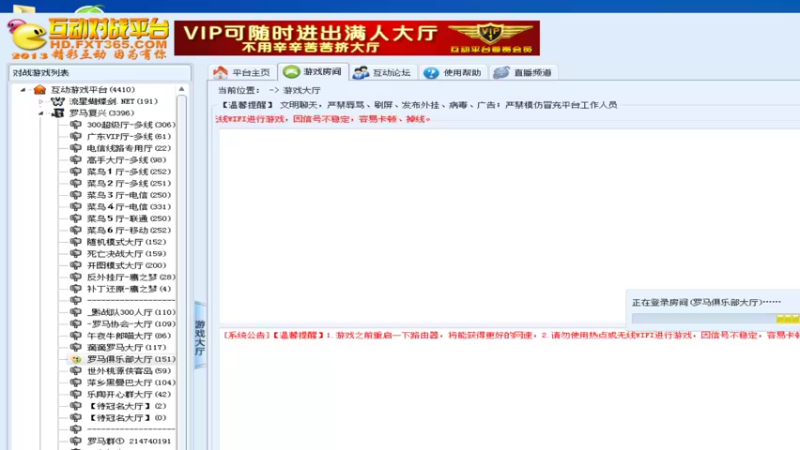The height and width of the screenshot is (450, 800).
Task: Select 窝窝罗马大厅 room
Action: point(126,347)
